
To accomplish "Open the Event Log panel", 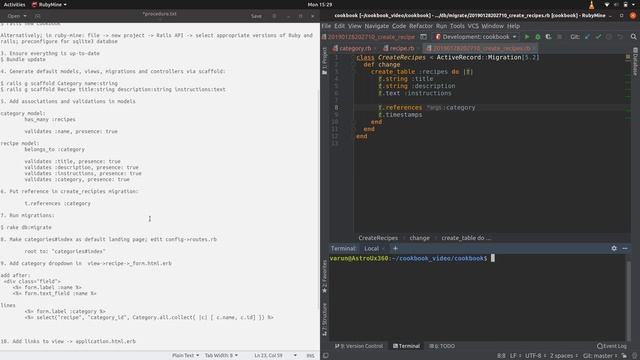I will [x=611, y=346].
